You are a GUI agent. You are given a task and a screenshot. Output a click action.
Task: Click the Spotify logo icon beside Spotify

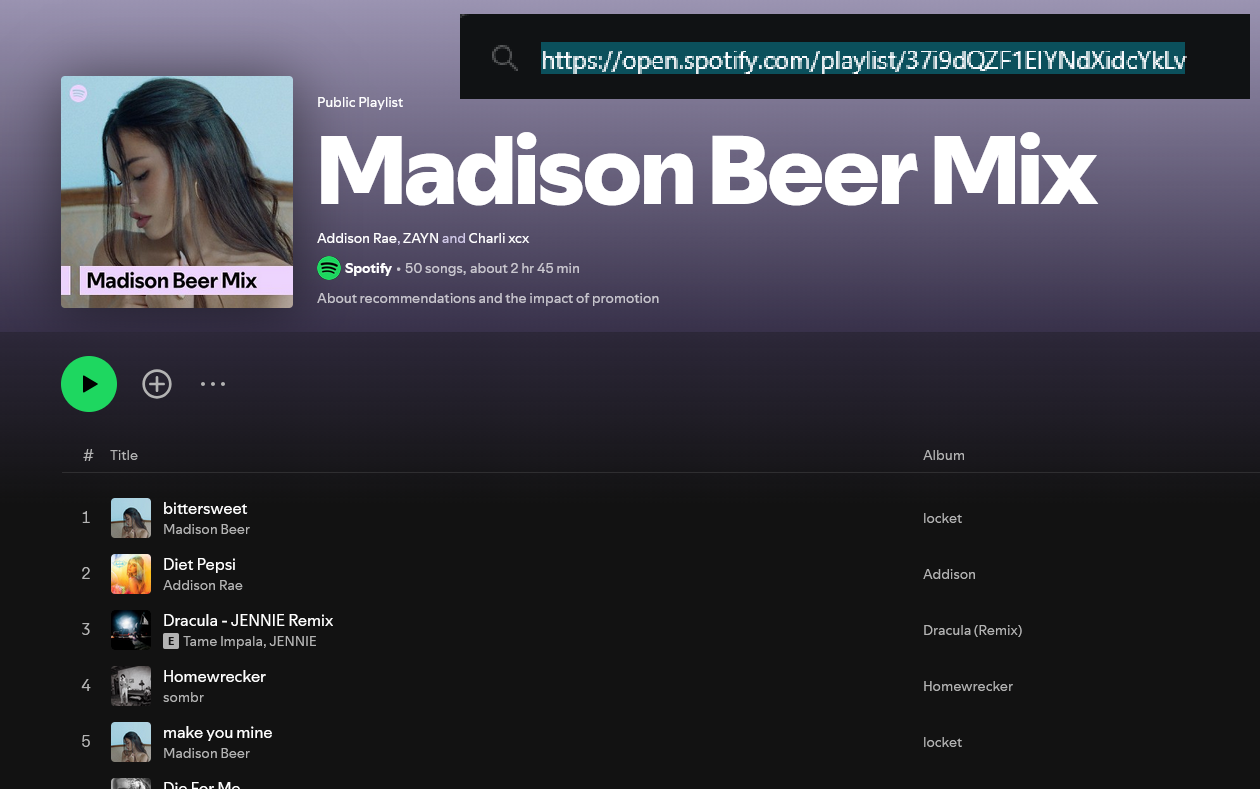[x=329, y=268]
